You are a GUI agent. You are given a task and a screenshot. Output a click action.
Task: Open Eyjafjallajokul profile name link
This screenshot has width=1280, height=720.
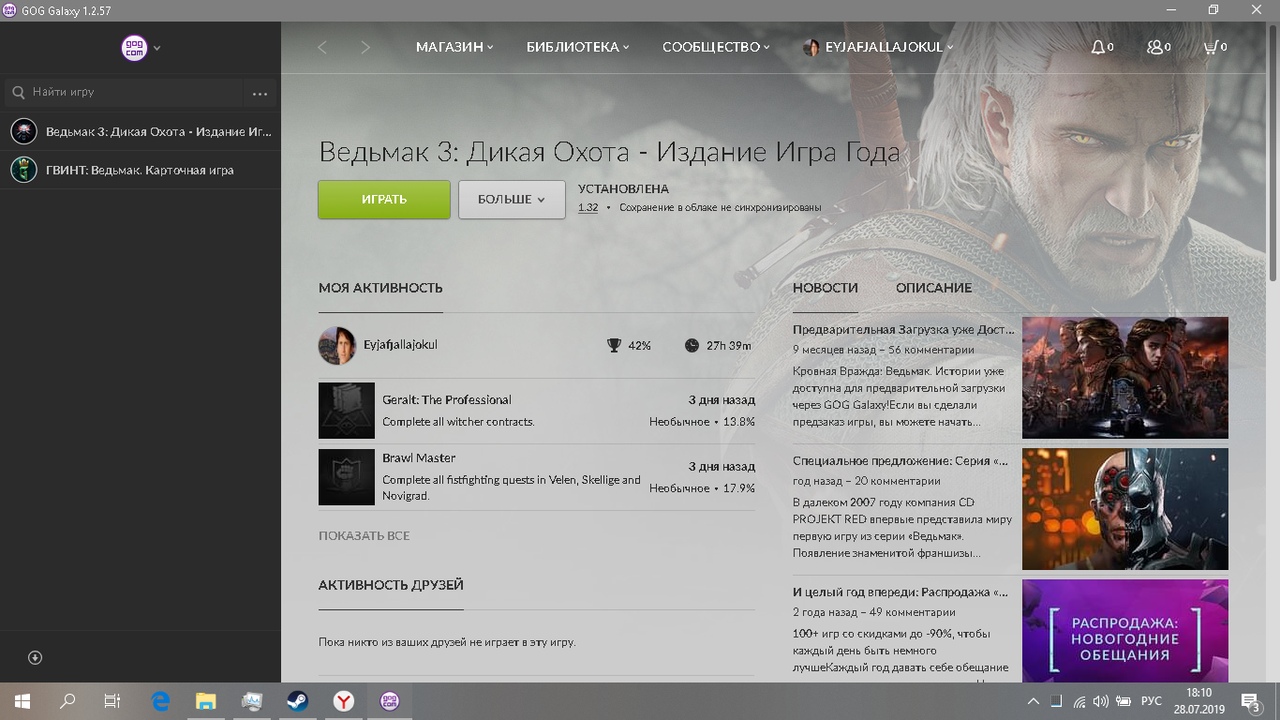coord(400,345)
